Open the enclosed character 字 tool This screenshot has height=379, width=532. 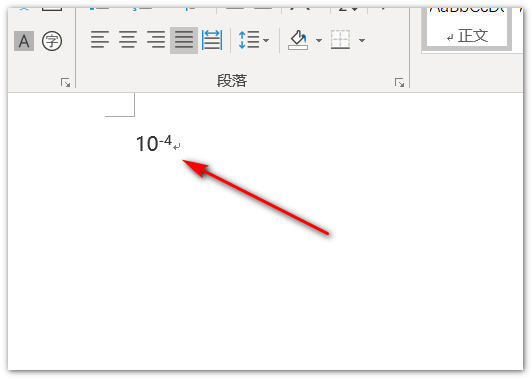[x=52, y=41]
